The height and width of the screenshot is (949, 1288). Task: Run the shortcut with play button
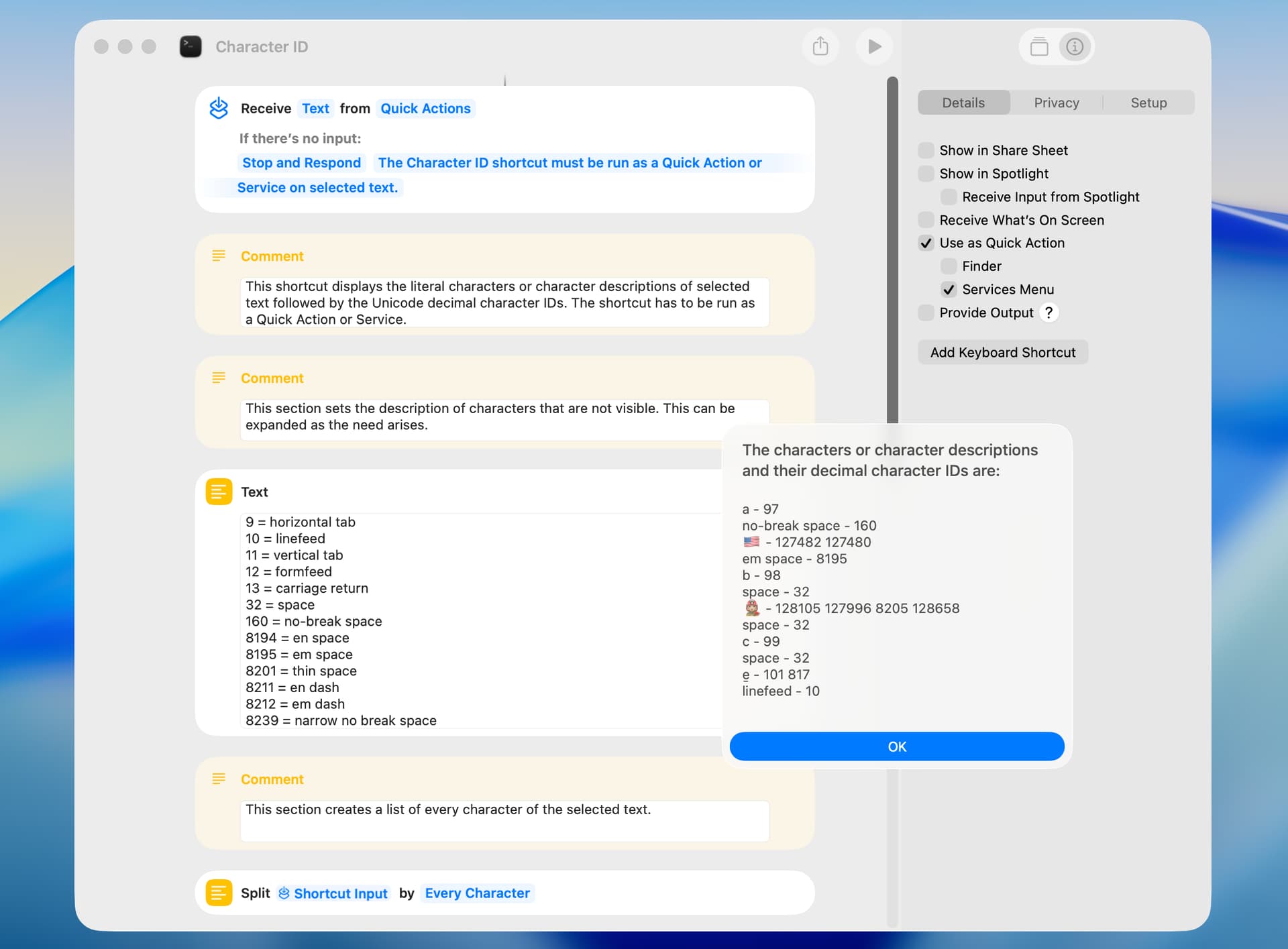coord(873,46)
